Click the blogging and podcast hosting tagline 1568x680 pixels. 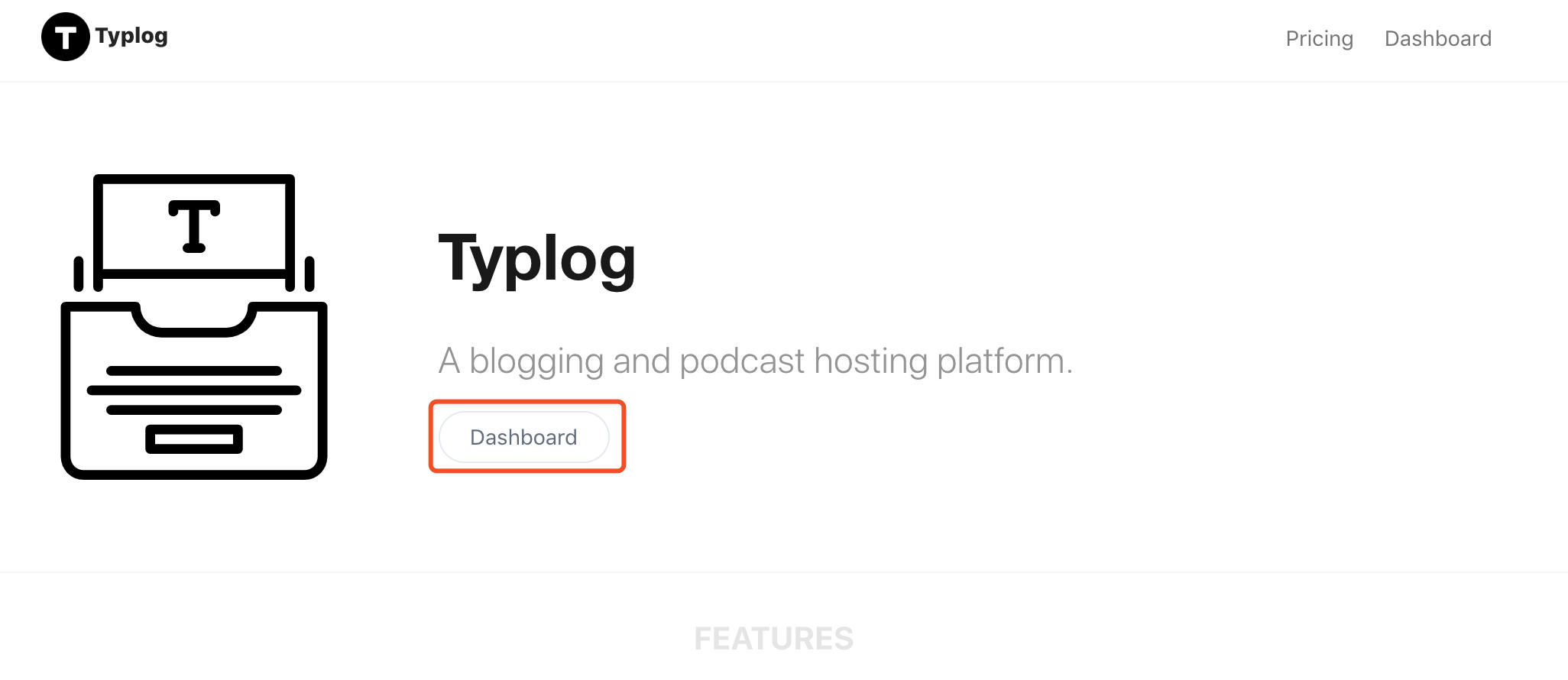(x=756, y=361)
